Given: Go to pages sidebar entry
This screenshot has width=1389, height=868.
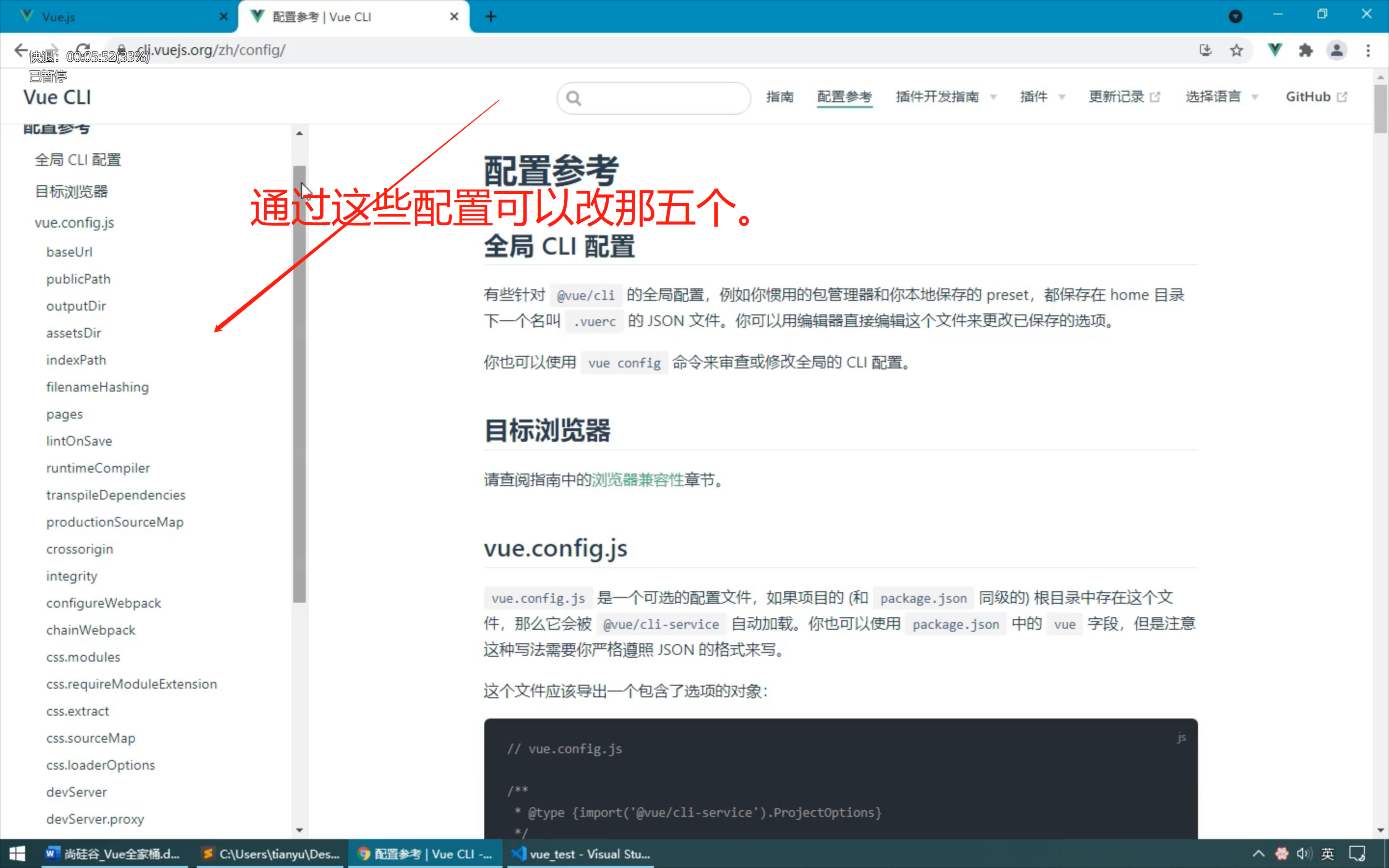Looking at the screenshot, I should tap(65, 415).
